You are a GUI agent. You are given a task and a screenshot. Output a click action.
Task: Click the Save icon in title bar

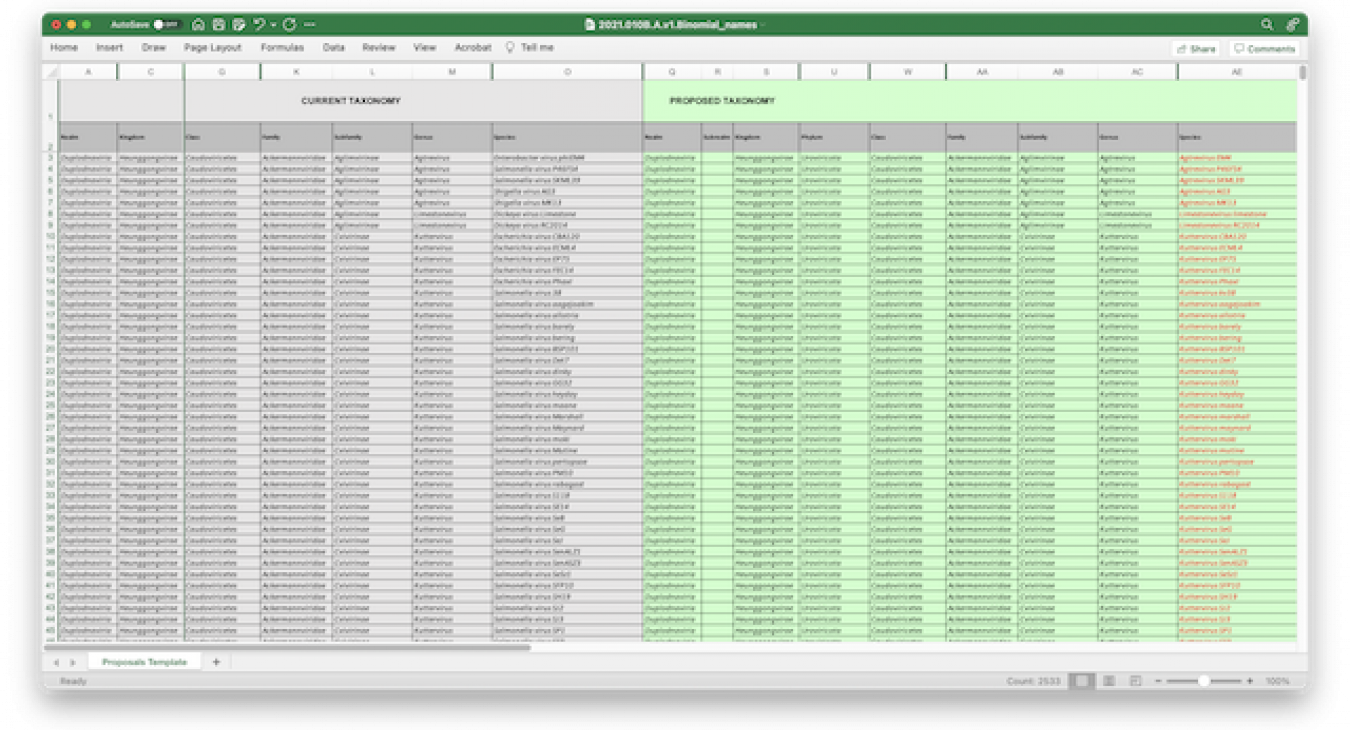(x=219, y=24)
